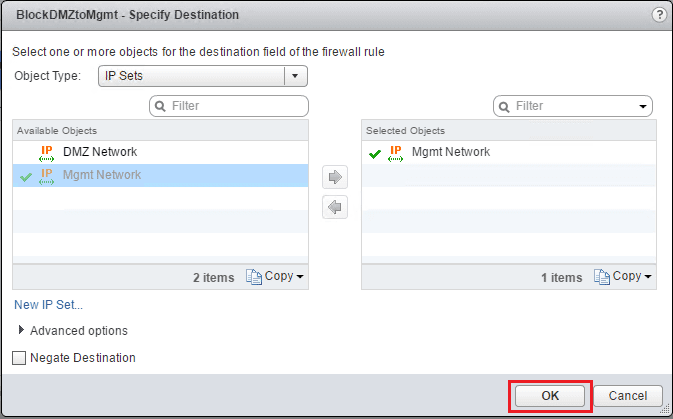Enable the Negate Destination checkbox
673x419 pixels.
[x=20, y=358]
